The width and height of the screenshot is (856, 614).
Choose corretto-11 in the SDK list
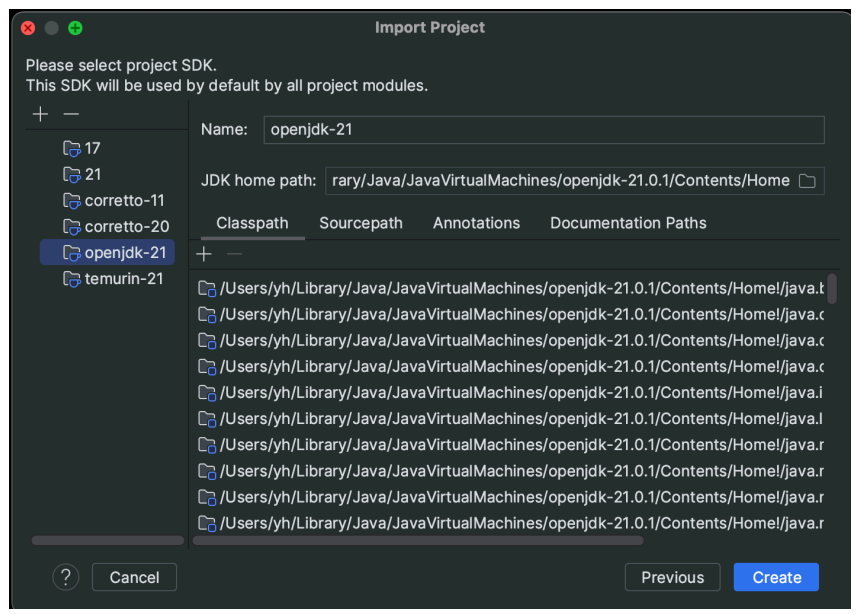[114, 200]
